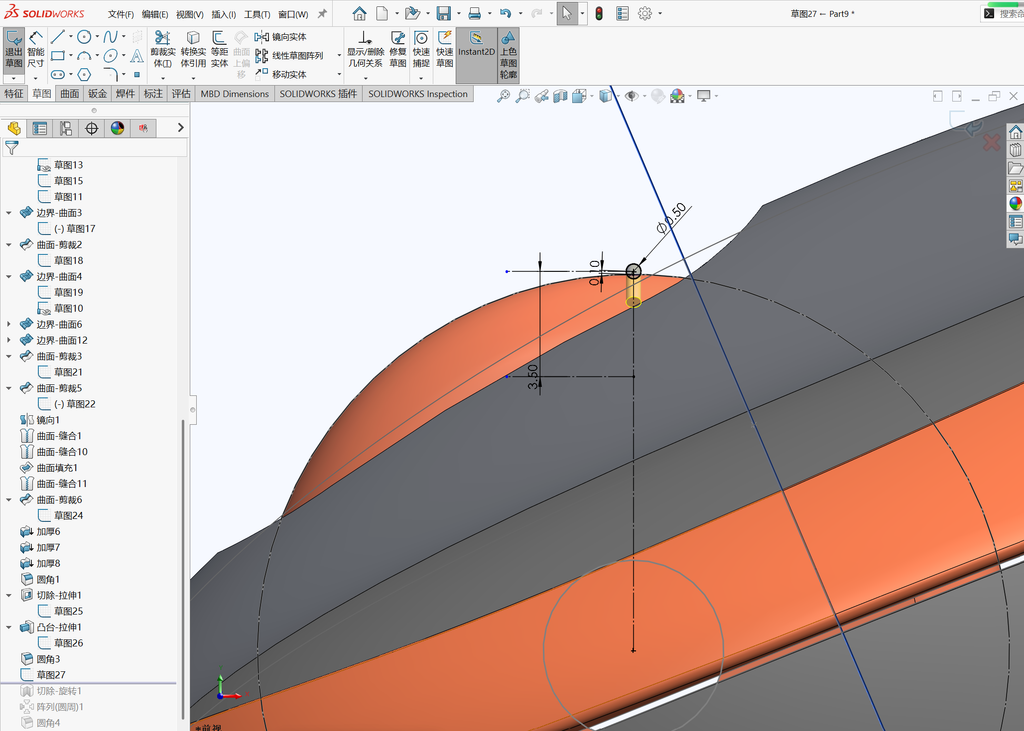Image resolution: width=1024 pixels, height=731 pixels.
Task: Click the tree filter funnel icon
Action: tap(12, 148)
